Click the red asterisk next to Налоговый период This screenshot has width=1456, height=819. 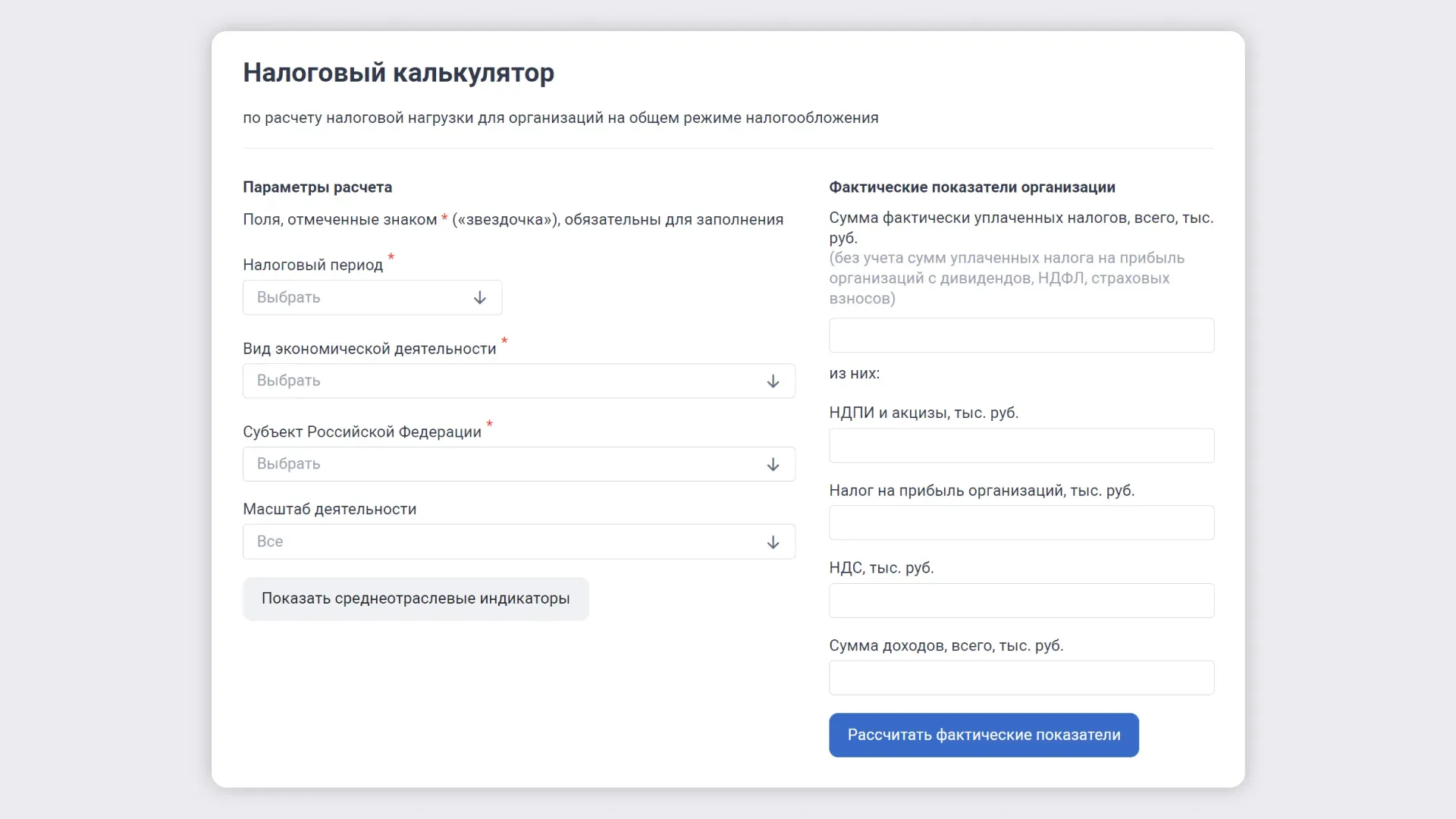(x=391, y=259)
